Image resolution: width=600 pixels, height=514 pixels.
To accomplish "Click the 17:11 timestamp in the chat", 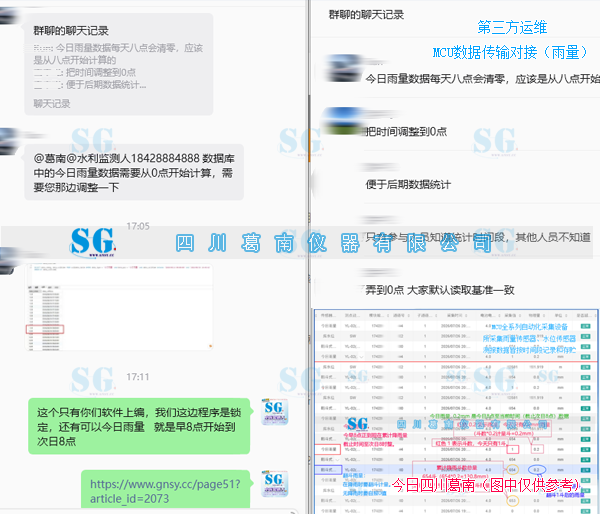I will (x=138, y=377).
